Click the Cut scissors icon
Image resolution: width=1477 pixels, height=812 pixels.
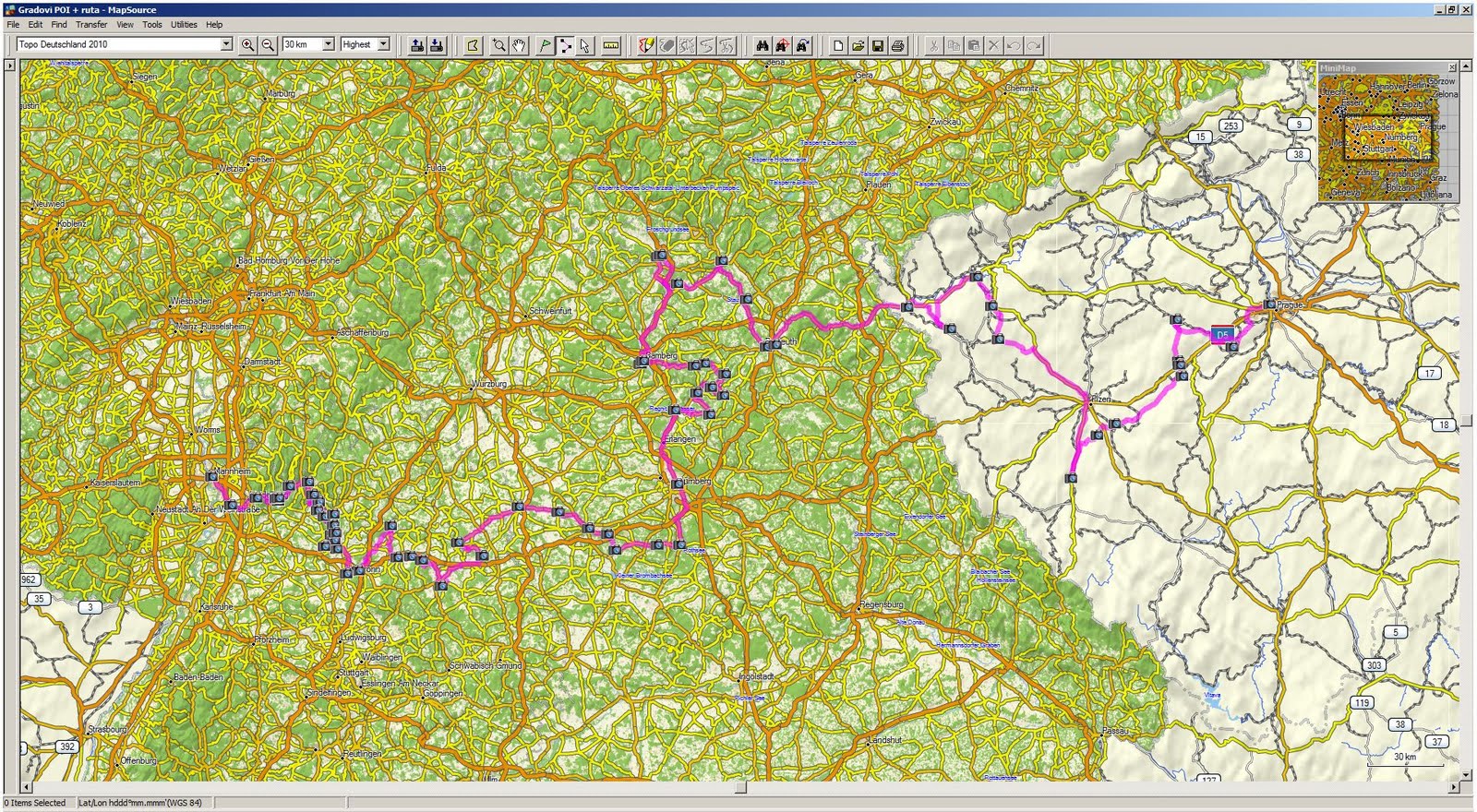(933, 44)
